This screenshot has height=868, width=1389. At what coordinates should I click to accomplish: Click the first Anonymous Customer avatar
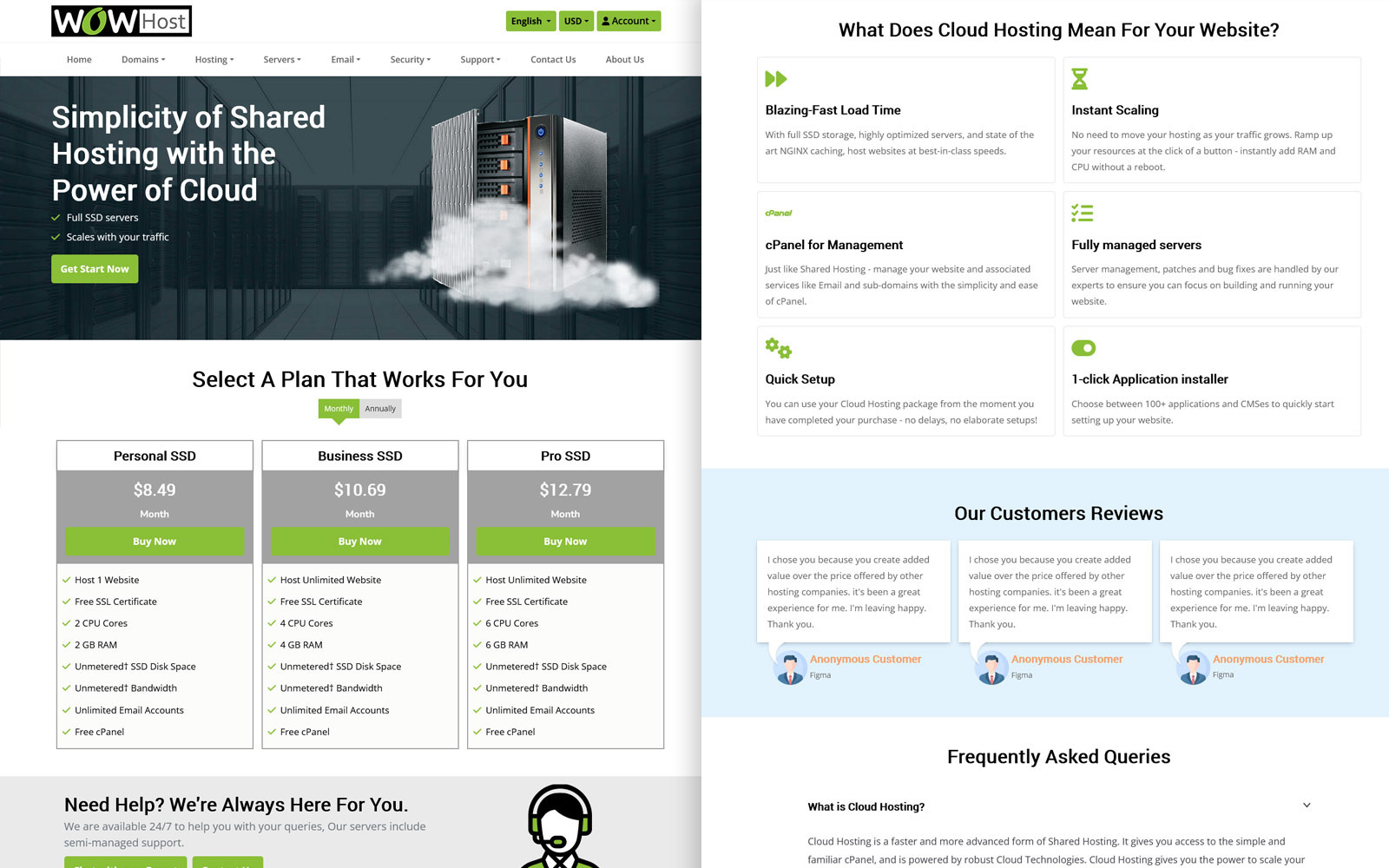(789, 667)
